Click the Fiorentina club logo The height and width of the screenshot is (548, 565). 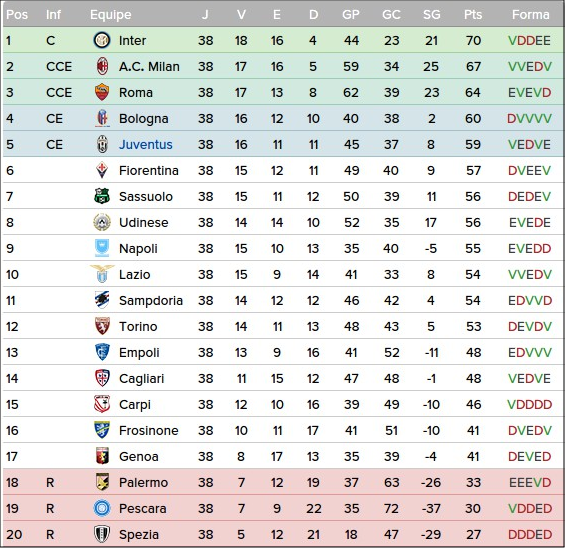point(102,170)
